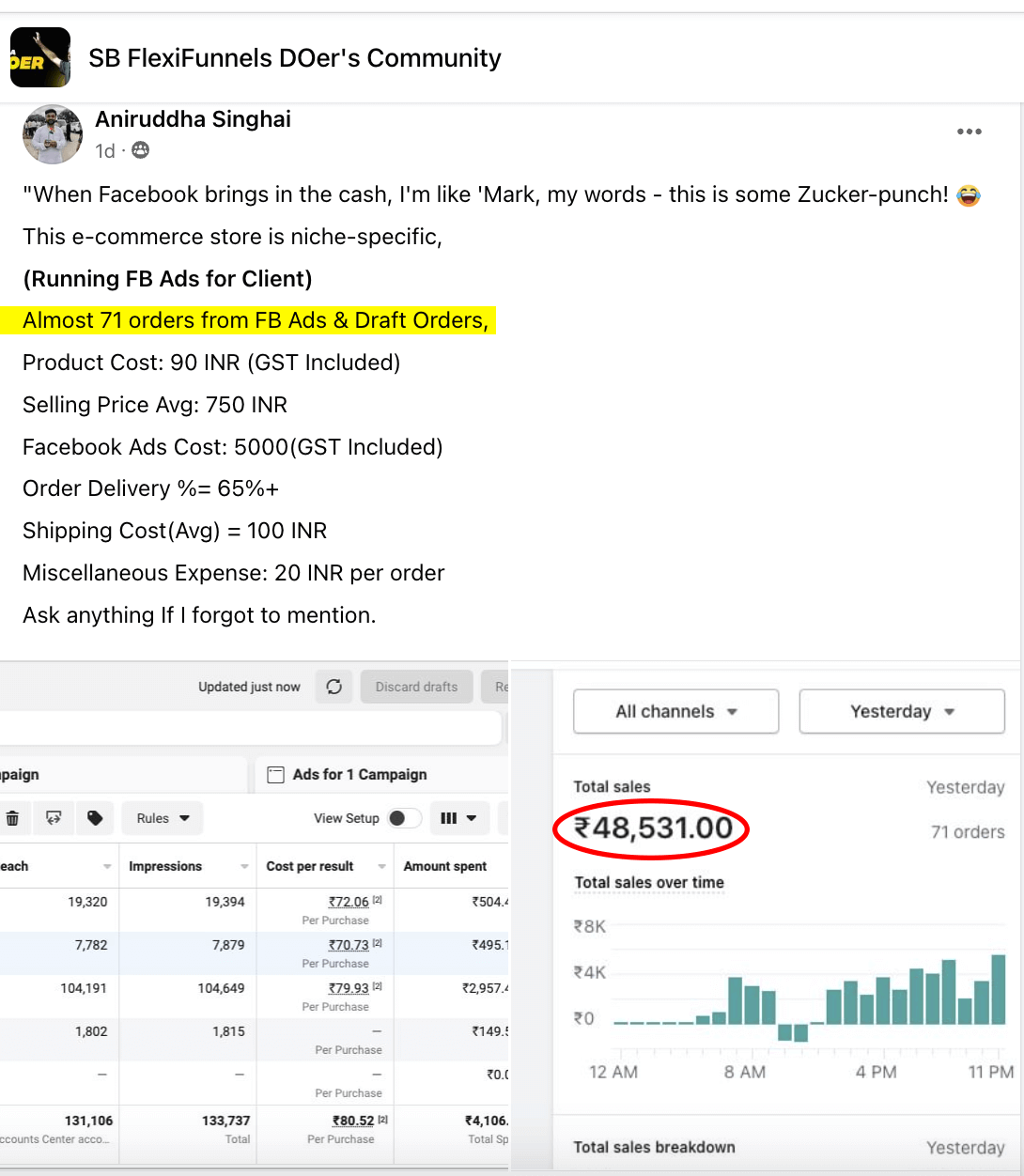Image resolution: width=1024 pixels, height=1176 pixels.
Task: Toggle the columns view dropdown arrow
Action: pyautogui.click(x=473, y=818)
